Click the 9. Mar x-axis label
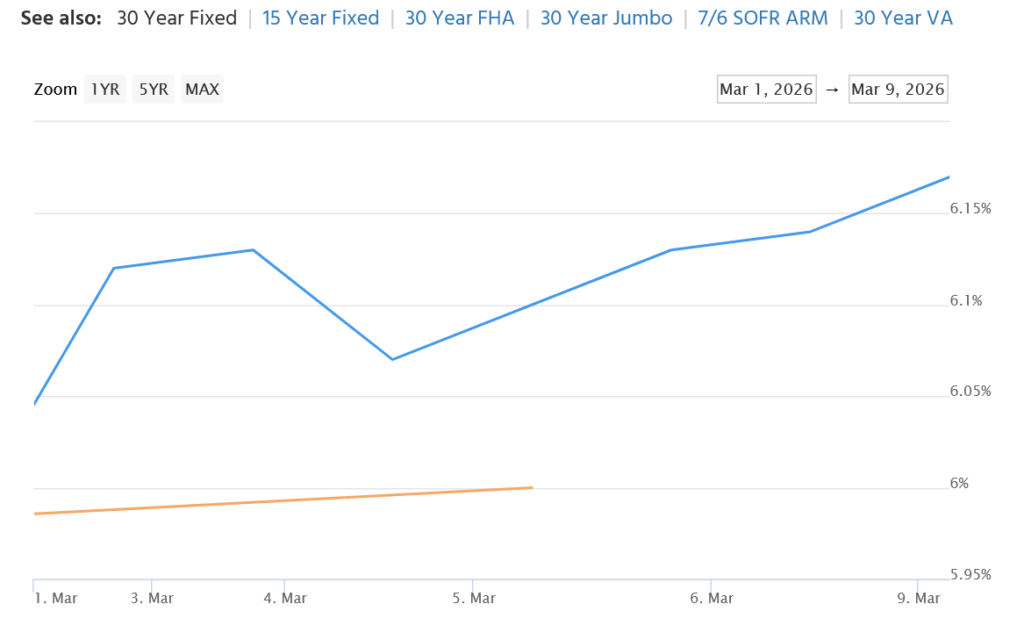The image size is (1024, 633). pyautogui.click(x=919, y=599)
